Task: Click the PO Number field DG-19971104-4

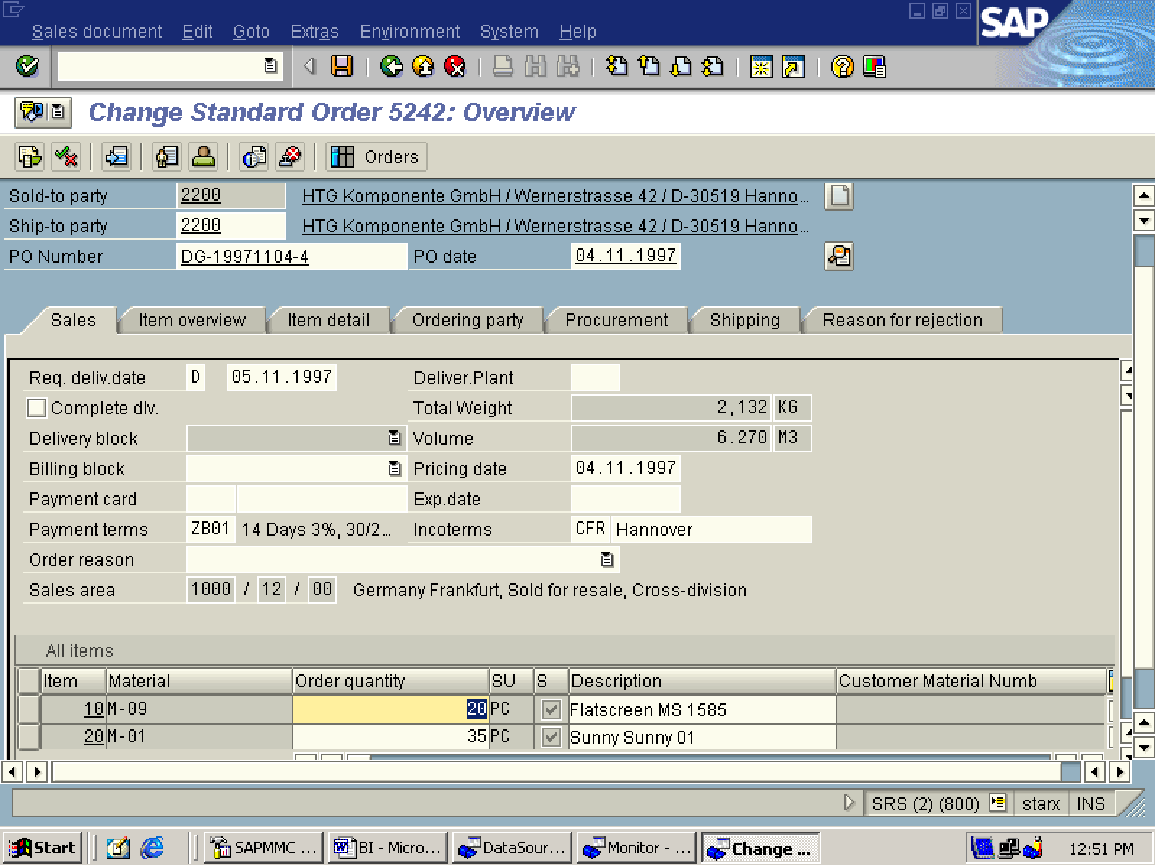Action: (291, 256)
